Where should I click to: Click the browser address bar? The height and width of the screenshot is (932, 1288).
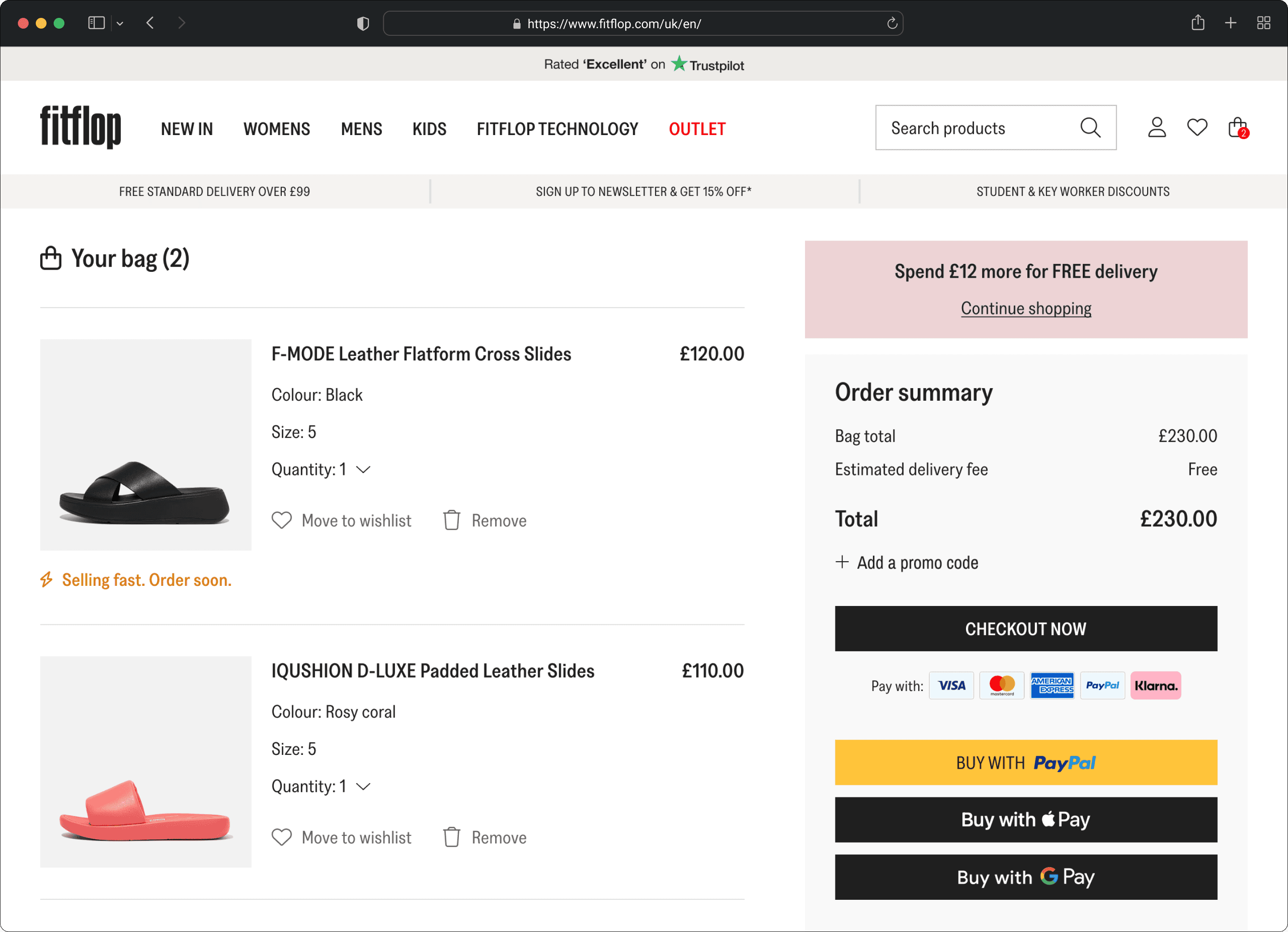tap(643, 23)
